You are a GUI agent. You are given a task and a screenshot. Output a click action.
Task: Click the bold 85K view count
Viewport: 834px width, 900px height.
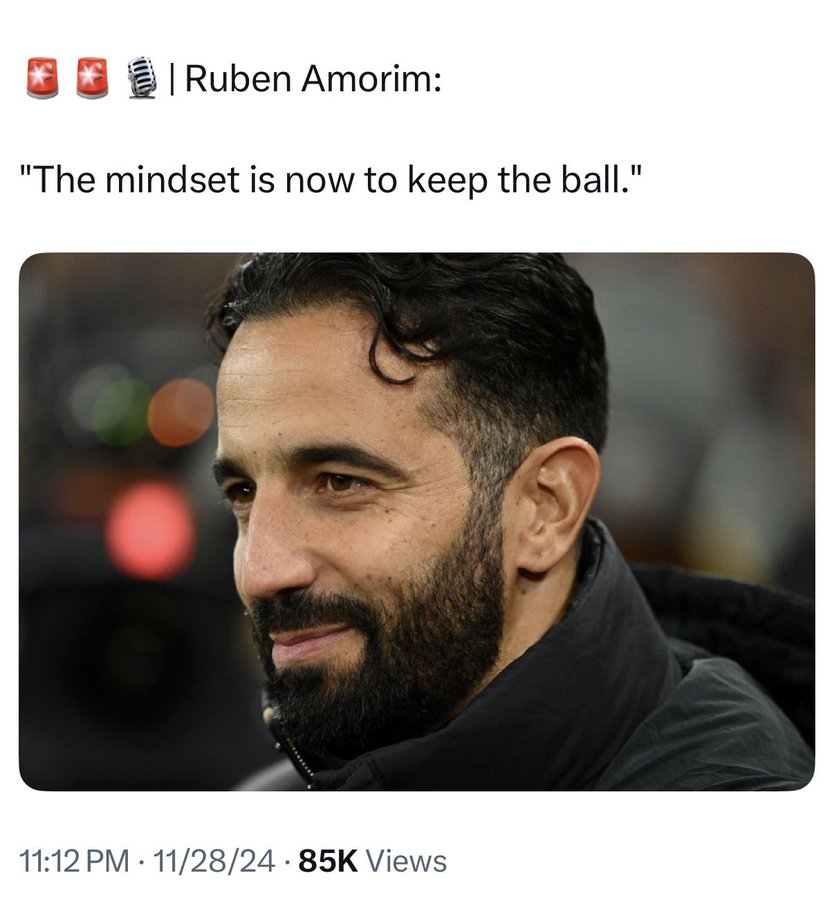(x=328, y=861)
